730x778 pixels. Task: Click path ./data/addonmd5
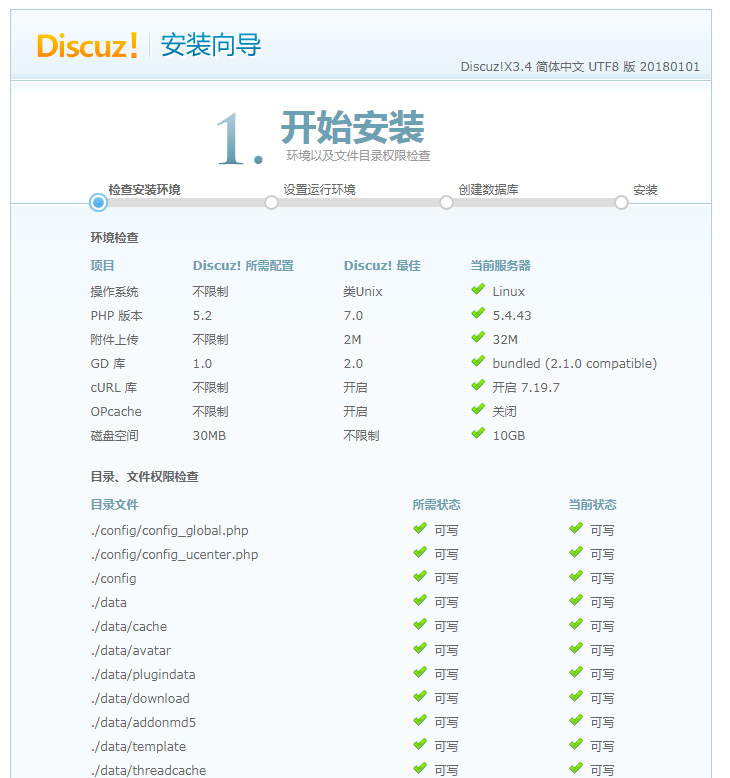pyautogui.click(x=143, y=722)
